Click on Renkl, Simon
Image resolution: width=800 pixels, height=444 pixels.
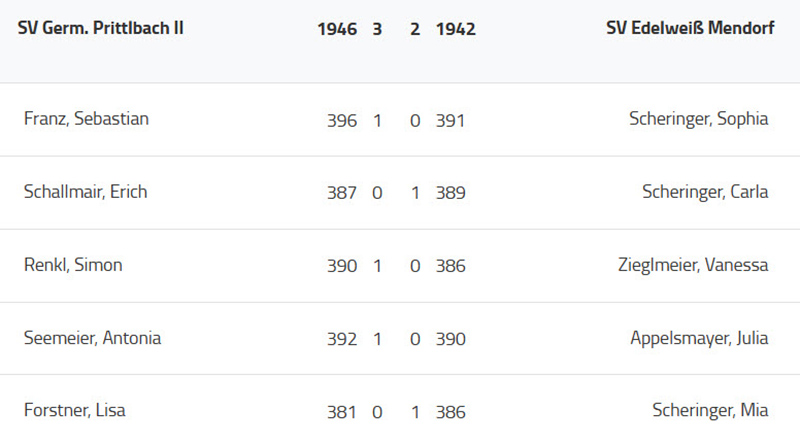pyautogui.click(x=73, y=265)
